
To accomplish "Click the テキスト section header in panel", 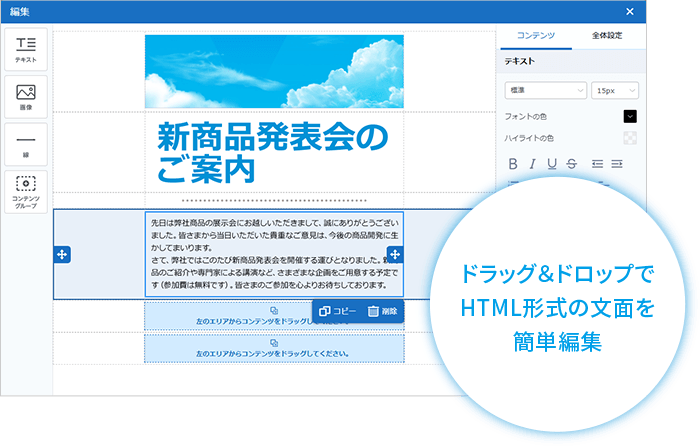I will click(x=519, y=61).
